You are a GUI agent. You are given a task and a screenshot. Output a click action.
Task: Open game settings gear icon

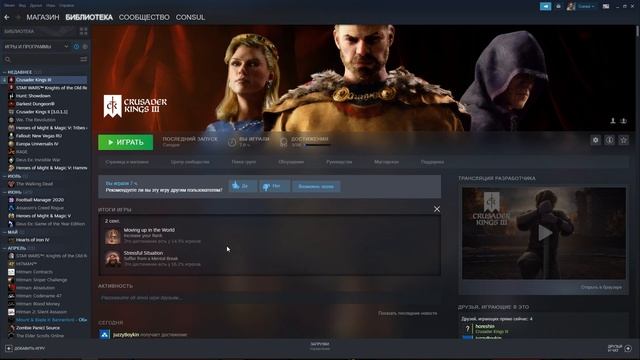[596, 140]
